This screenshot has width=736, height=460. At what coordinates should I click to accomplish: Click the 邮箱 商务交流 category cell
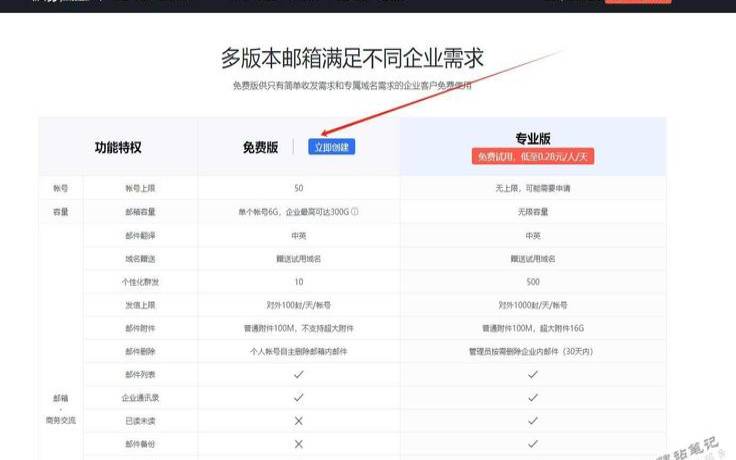[61, 409]
